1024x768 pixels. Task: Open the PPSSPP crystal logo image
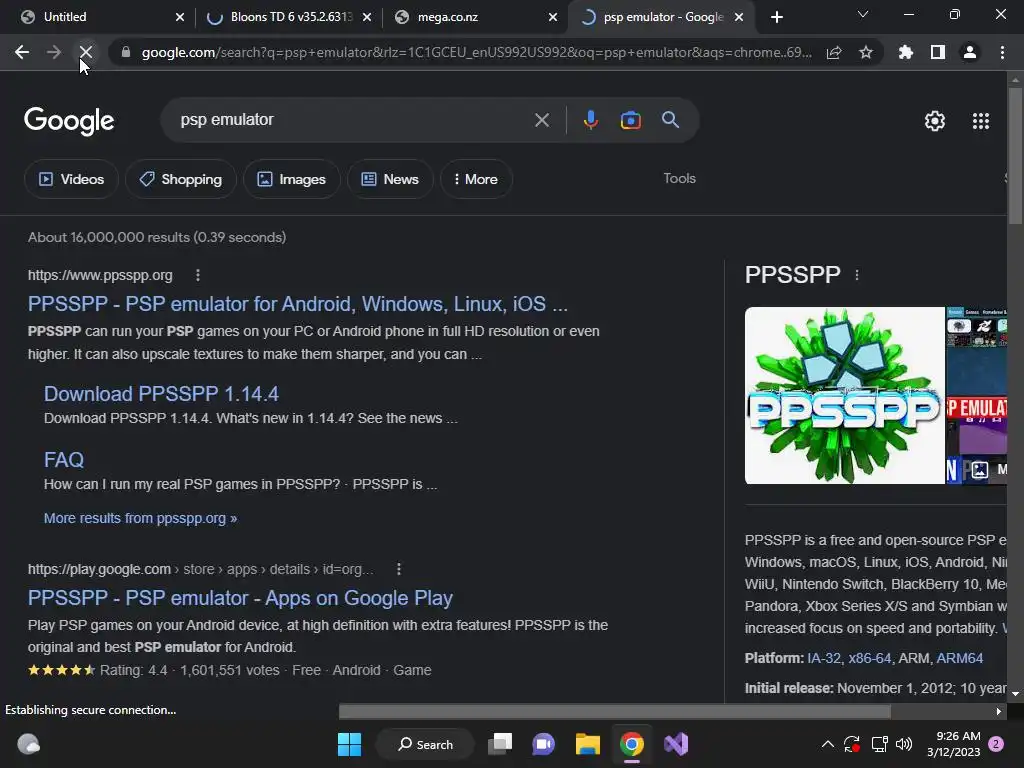coord(844,396)
